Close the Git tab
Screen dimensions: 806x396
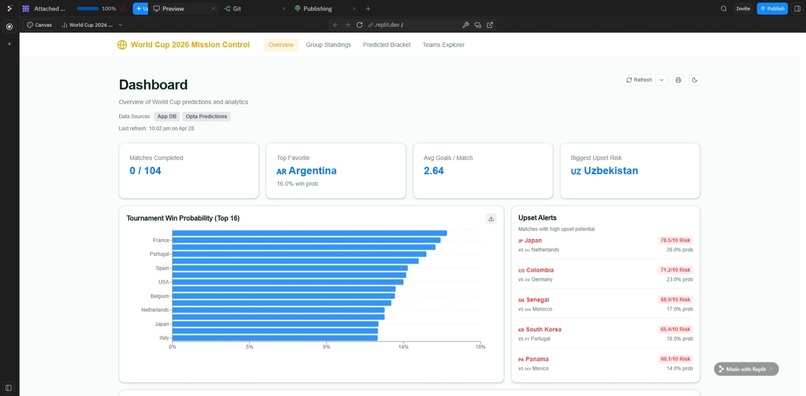click(x=284, y=9)
